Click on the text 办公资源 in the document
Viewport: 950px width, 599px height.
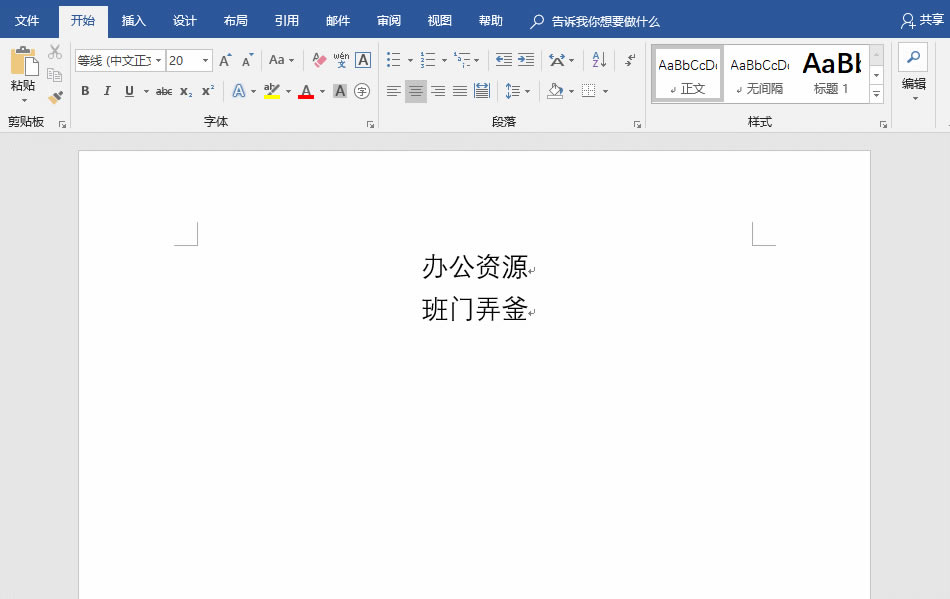tap(475, 267)
